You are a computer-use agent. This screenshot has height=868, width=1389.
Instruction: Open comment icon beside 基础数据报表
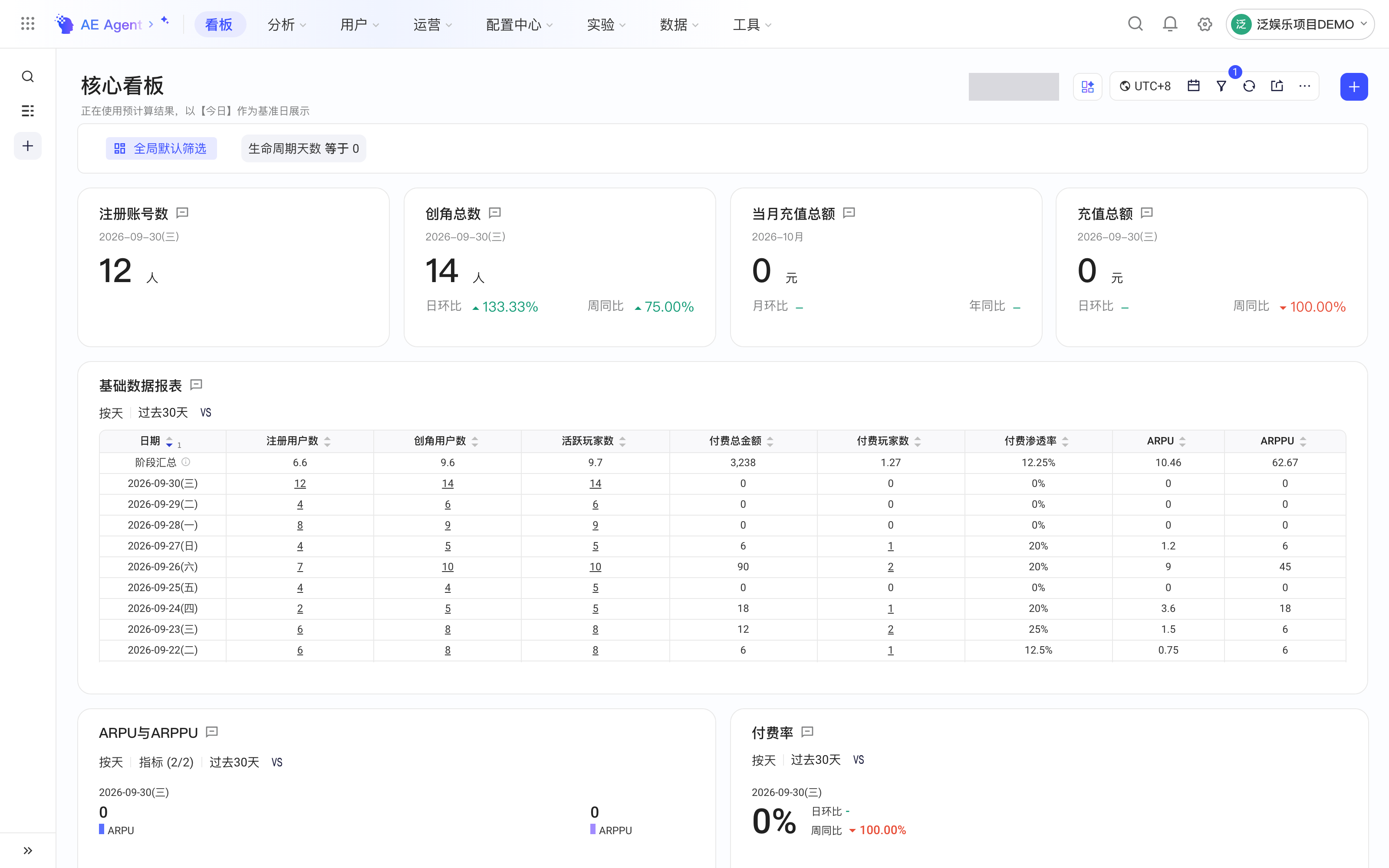196,385
